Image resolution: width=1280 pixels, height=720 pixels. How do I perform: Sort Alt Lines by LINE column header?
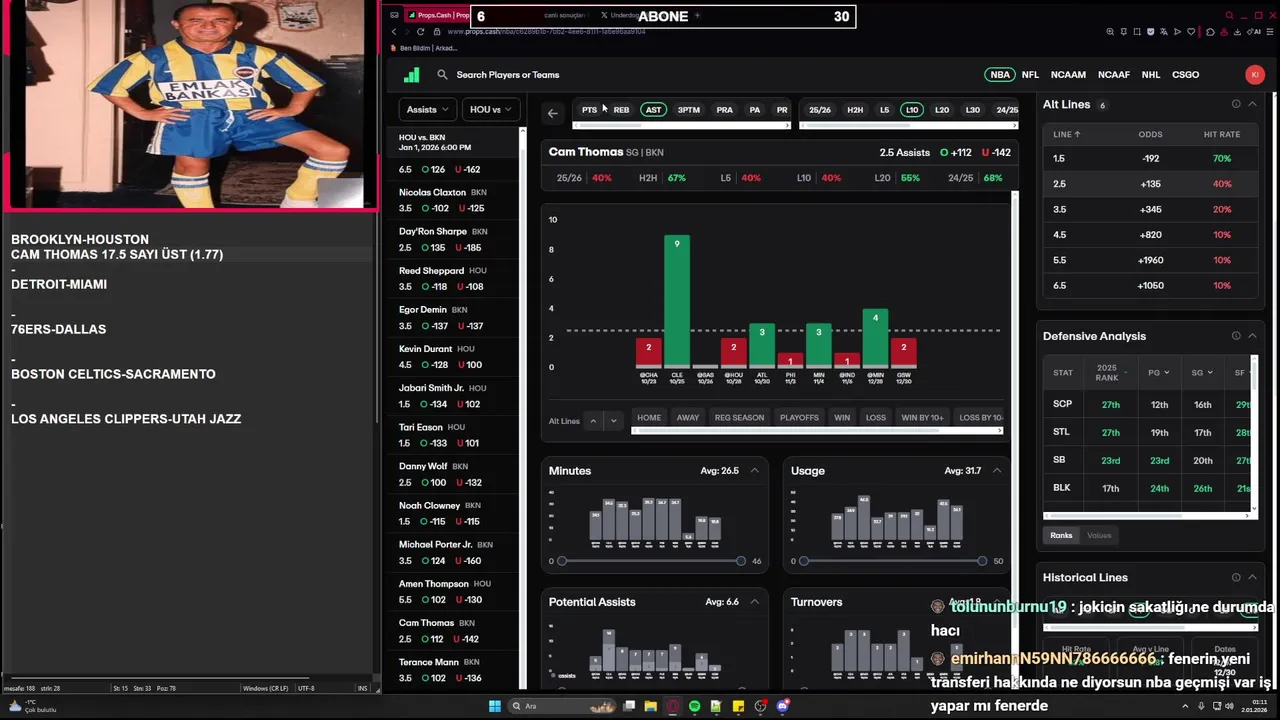(x=1067, y=134)
